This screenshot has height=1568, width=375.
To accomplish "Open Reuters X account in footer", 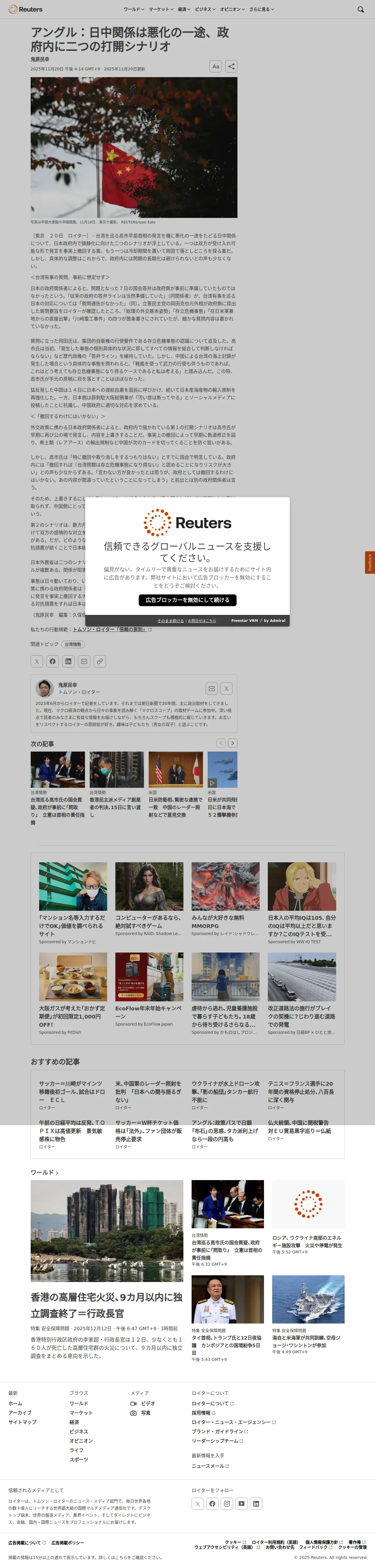I will tap(198, 1503).
